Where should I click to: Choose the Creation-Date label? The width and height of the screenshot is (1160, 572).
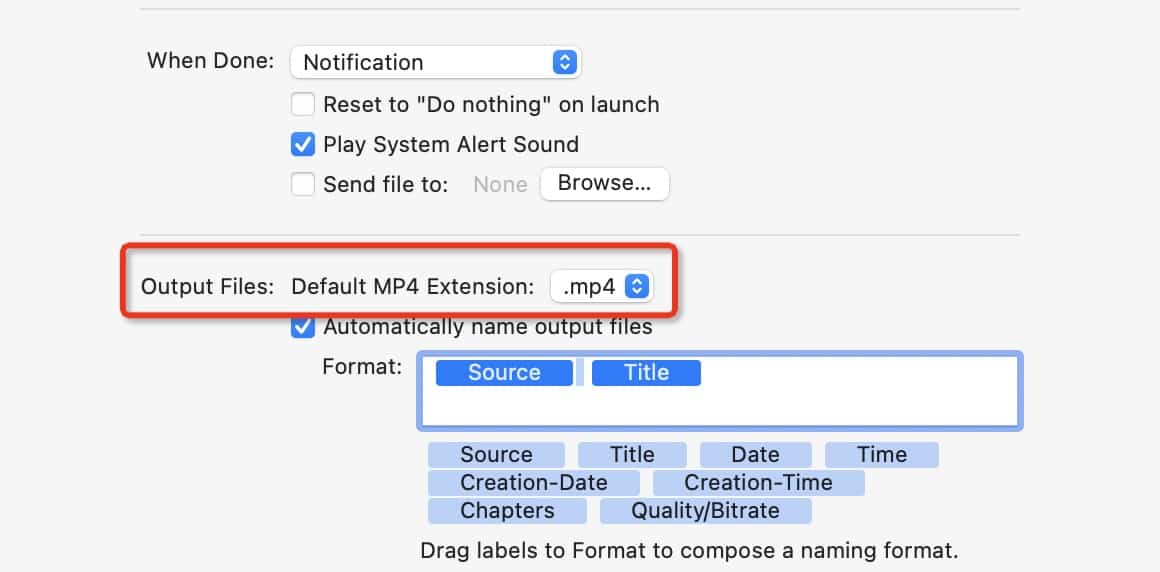pyautogui.click(x=533, y=483)
